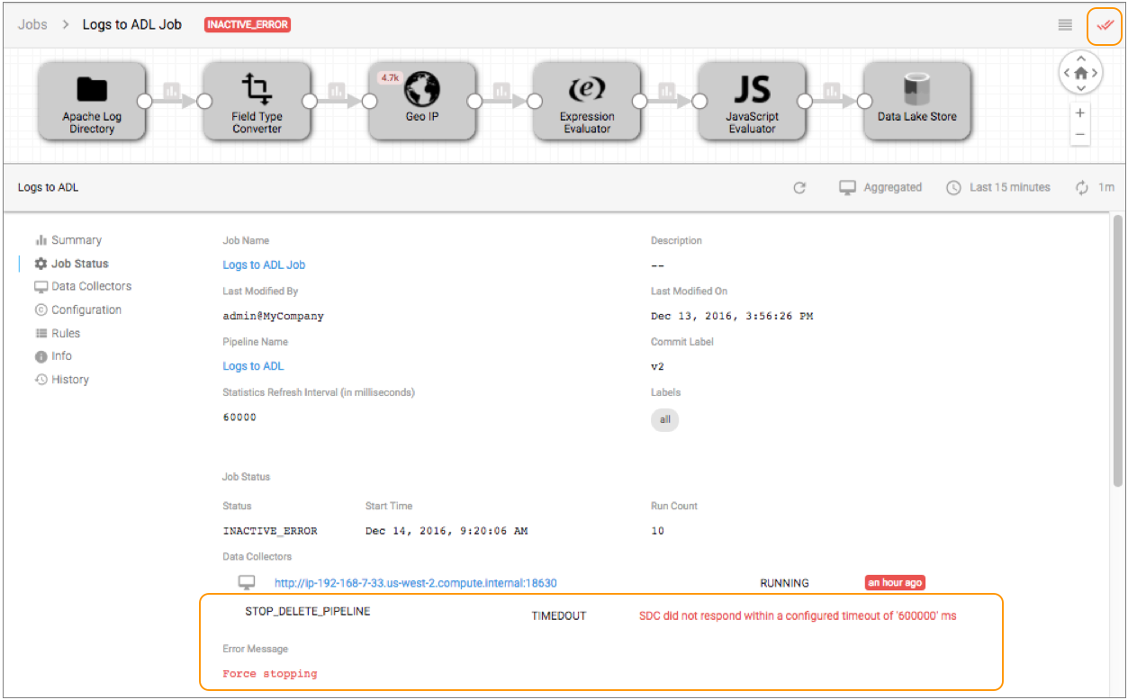Select the SDC did not respond timeout message
Screen dimensions: 1128x700
[798, 616]
